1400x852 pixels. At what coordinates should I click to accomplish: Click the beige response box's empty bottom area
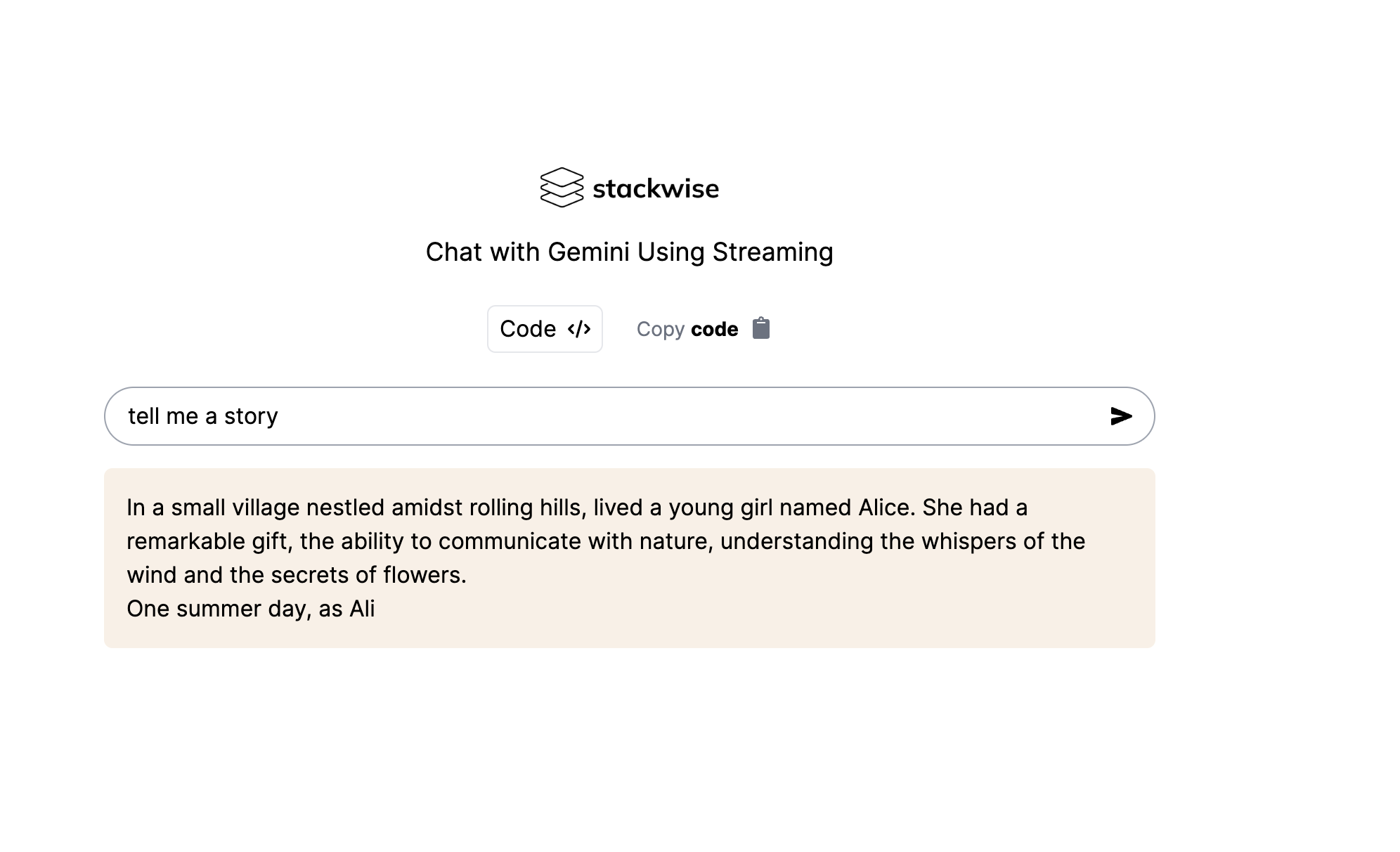coord(629,635)
